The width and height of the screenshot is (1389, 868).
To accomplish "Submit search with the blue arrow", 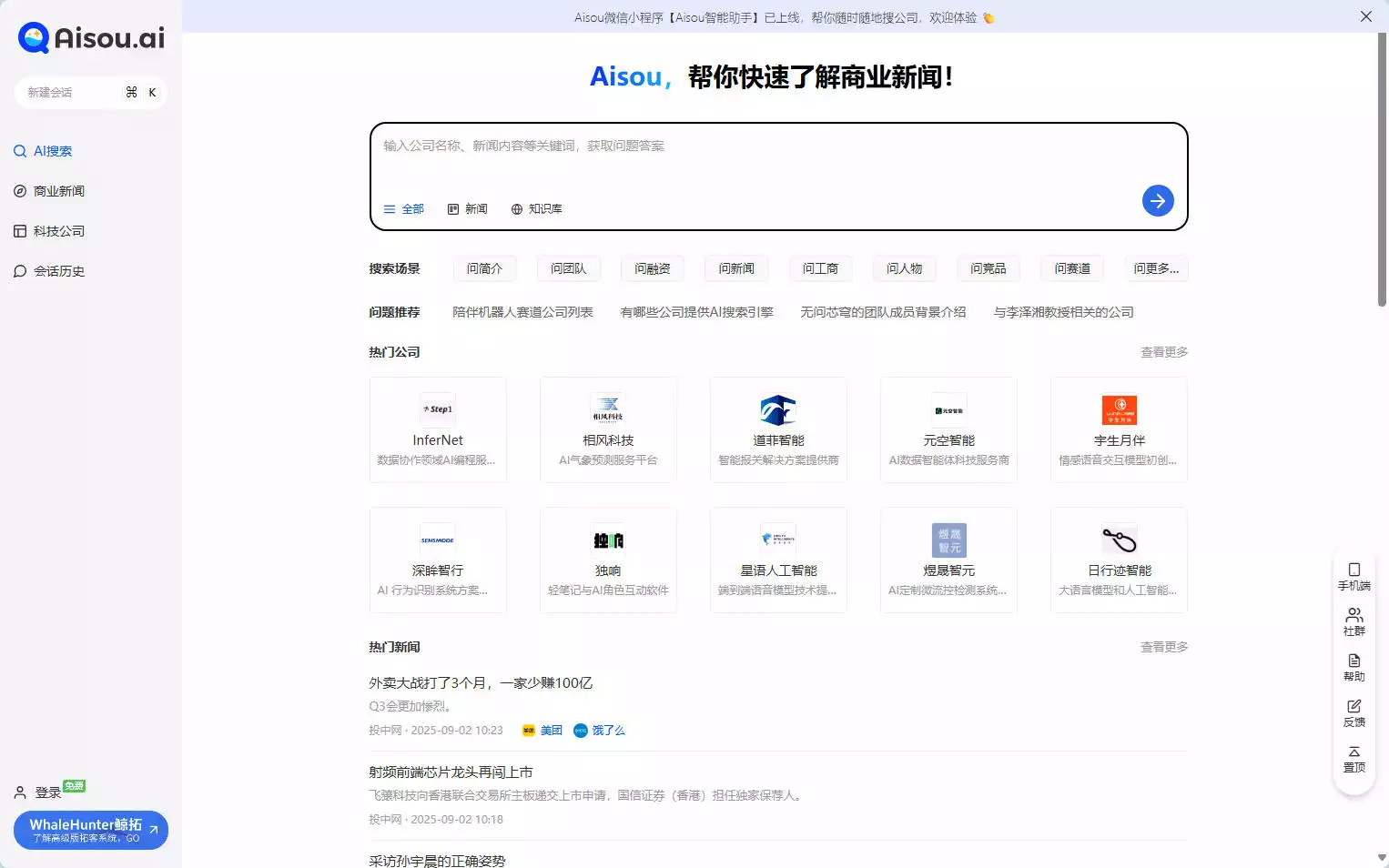I will click(1158, 200).
